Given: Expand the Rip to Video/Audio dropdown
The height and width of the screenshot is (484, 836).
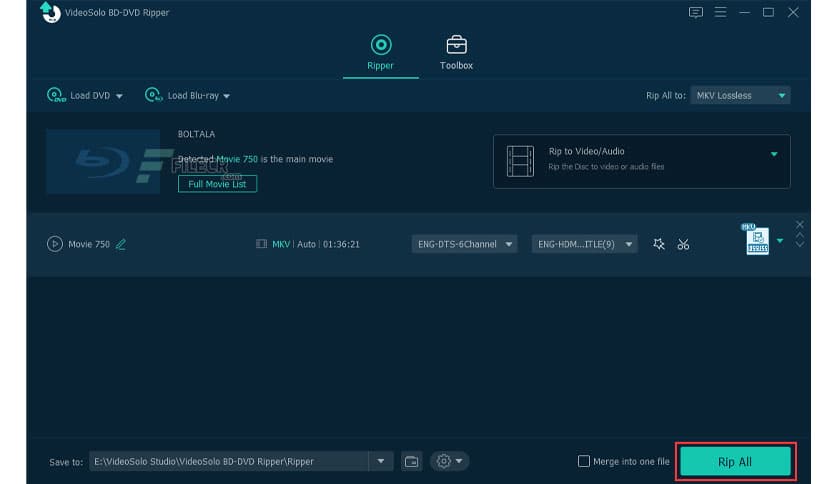Looking at the screenshot, I should 774,154.
